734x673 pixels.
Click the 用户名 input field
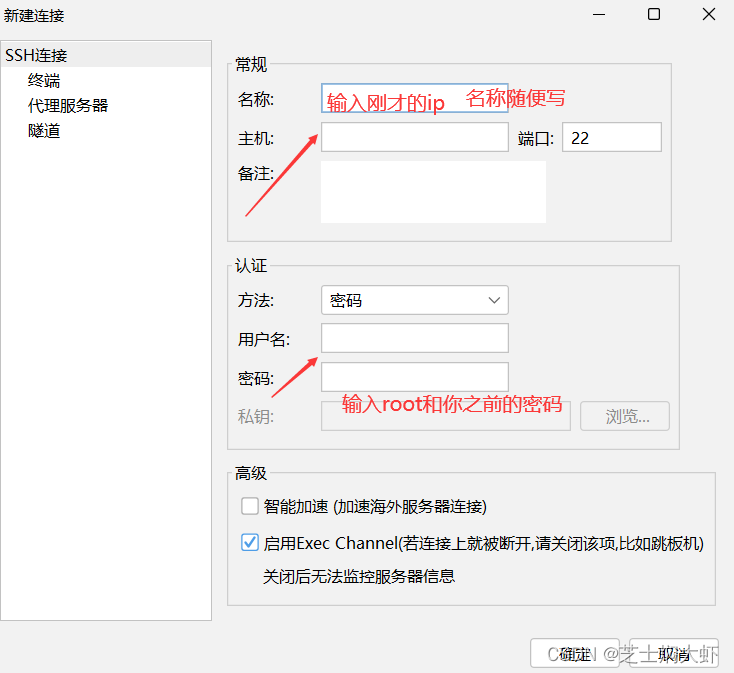click(x=415, y=338)
